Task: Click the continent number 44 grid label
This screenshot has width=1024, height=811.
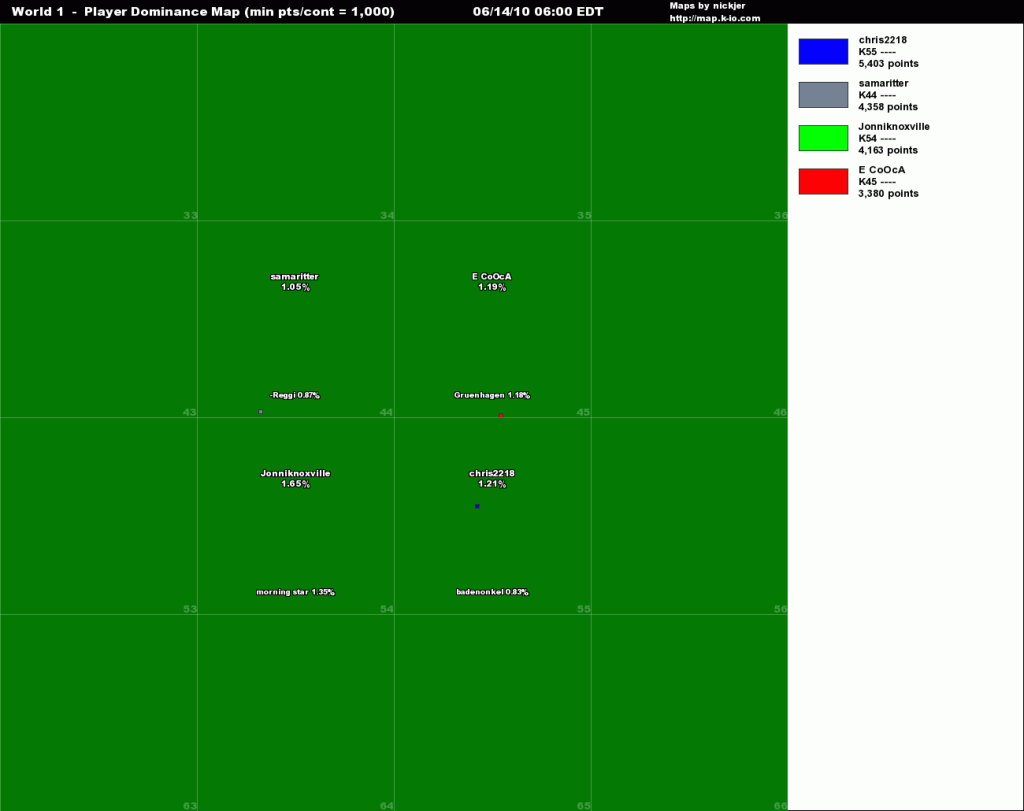Action: click(387, 412)
